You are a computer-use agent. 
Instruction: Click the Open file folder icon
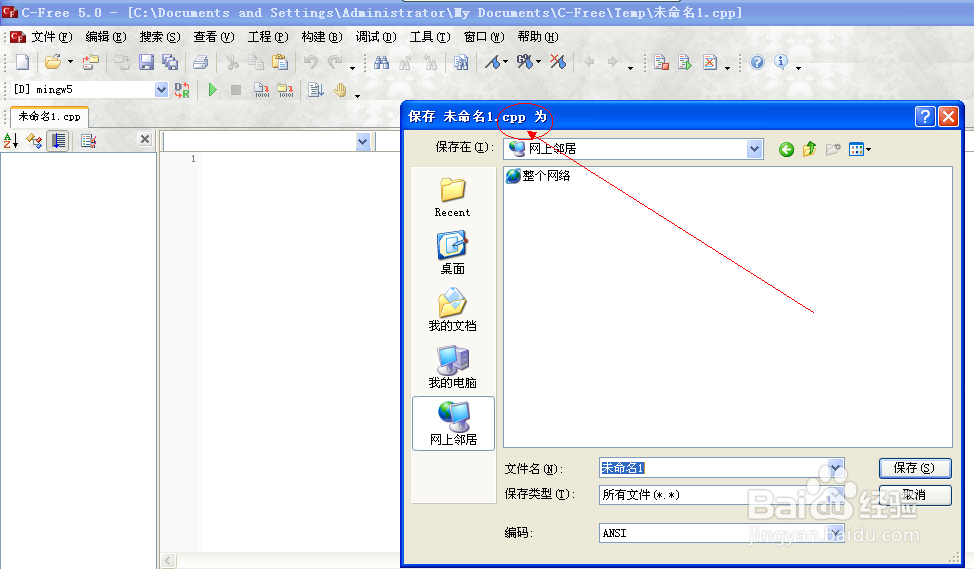click(53, 62)
